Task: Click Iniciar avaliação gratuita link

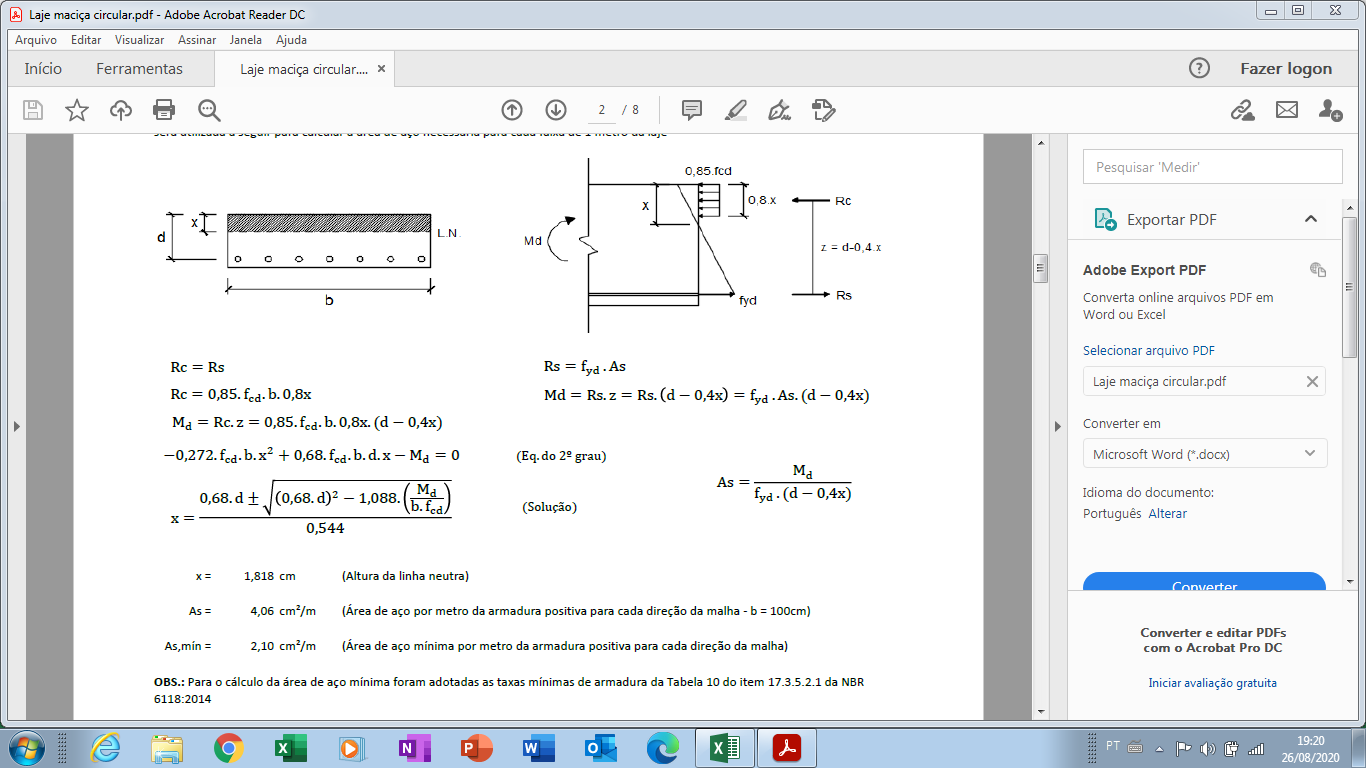Action: 1212,683
